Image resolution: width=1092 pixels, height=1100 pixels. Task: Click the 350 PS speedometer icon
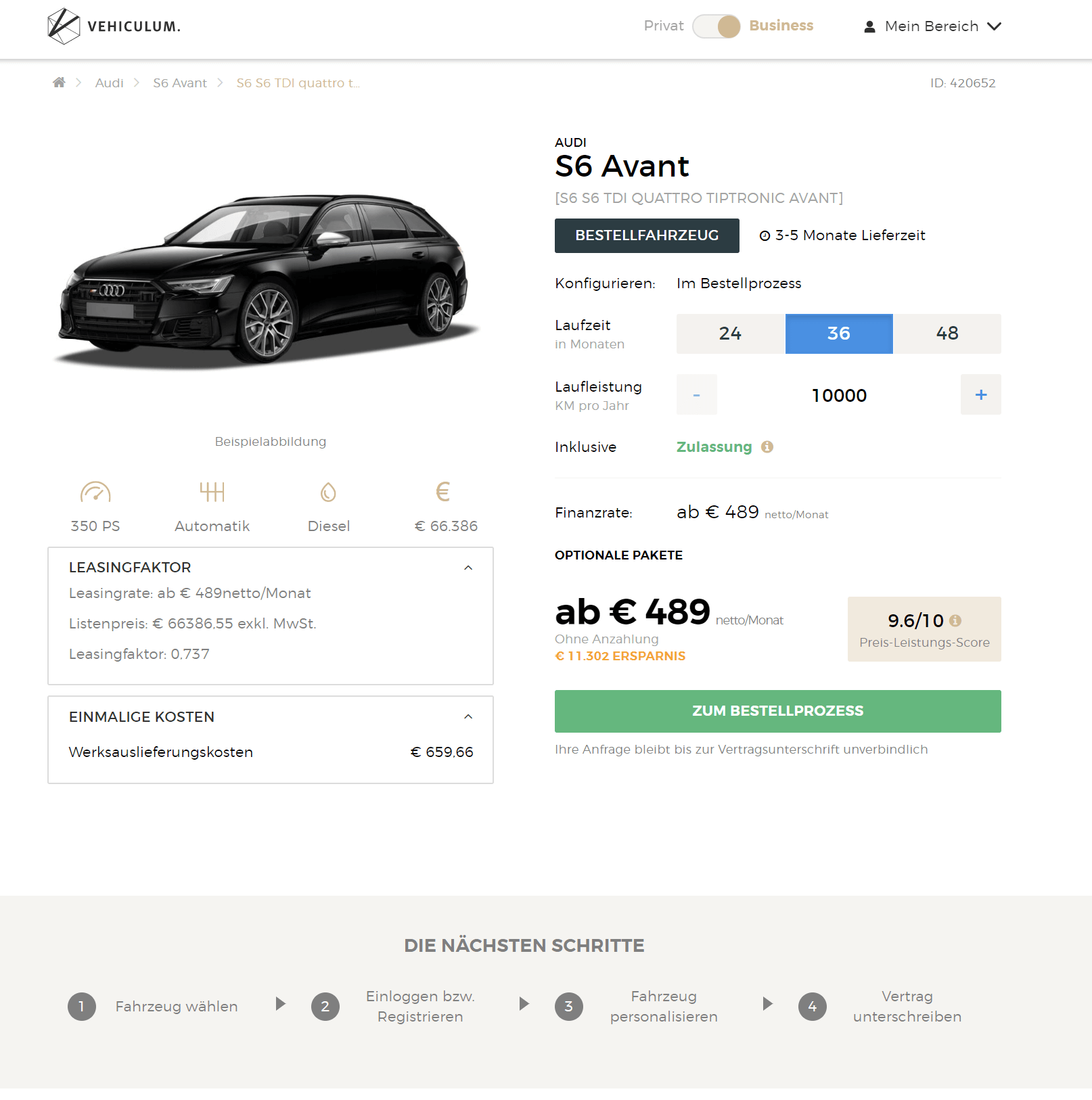point(95,492)
